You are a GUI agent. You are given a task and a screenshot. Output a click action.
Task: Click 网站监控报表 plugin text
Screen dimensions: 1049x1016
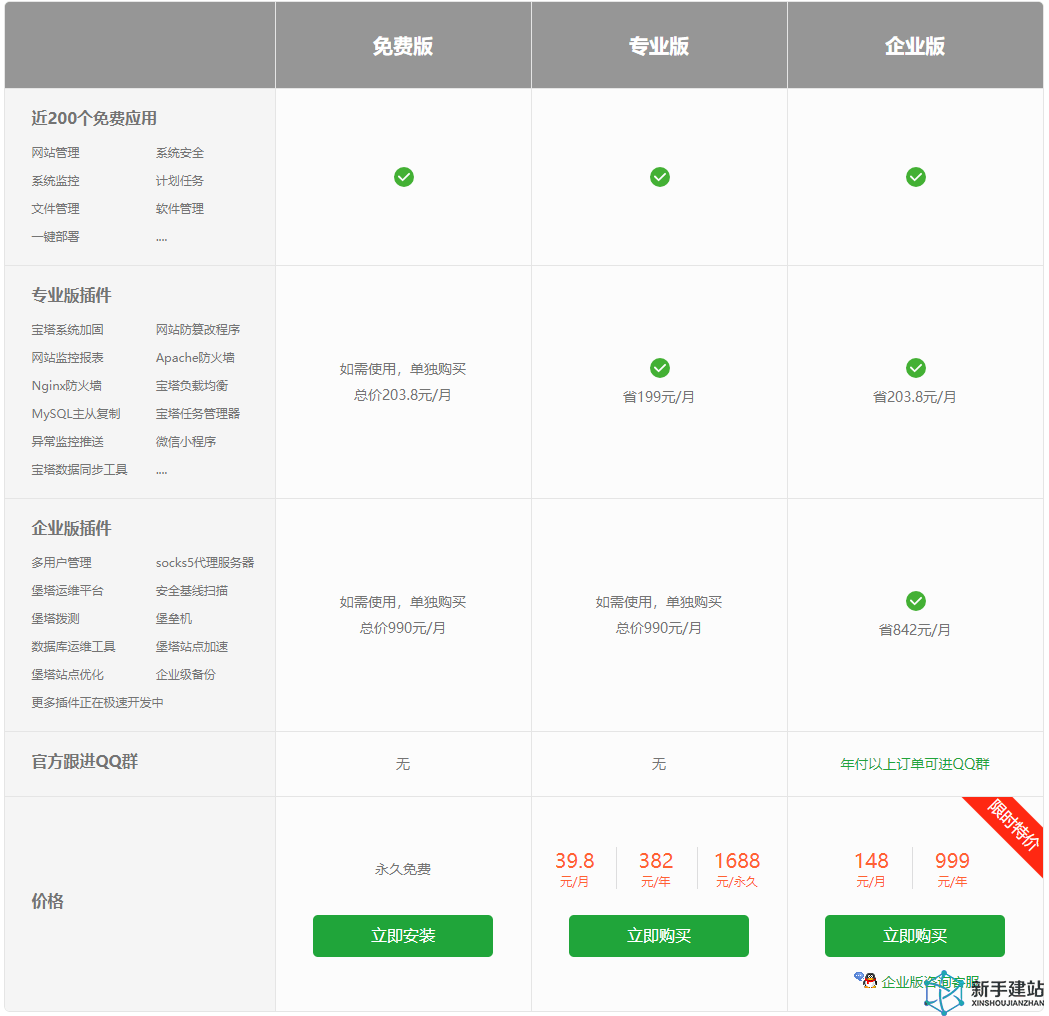[68, 358]
